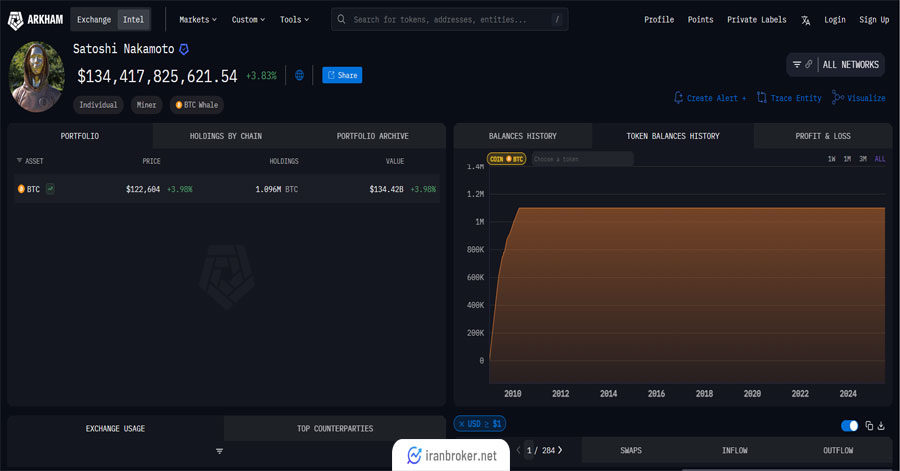
Task: Select the ALL chart range
Action: tap(880, 159)
